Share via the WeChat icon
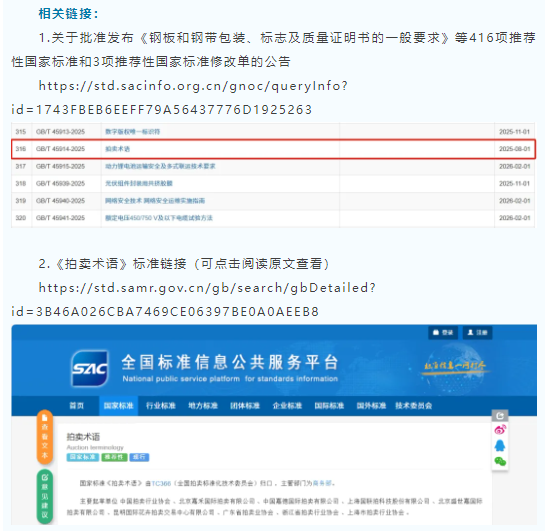The width and height of the screenshot is (548, 531). tap(500, 461)
